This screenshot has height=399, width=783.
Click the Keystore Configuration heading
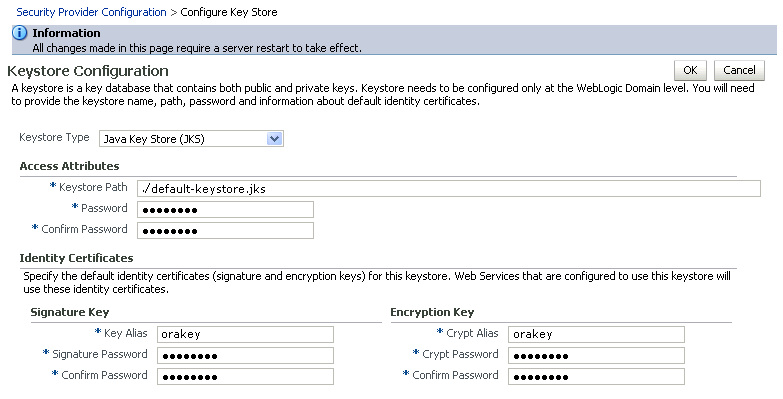88,71
